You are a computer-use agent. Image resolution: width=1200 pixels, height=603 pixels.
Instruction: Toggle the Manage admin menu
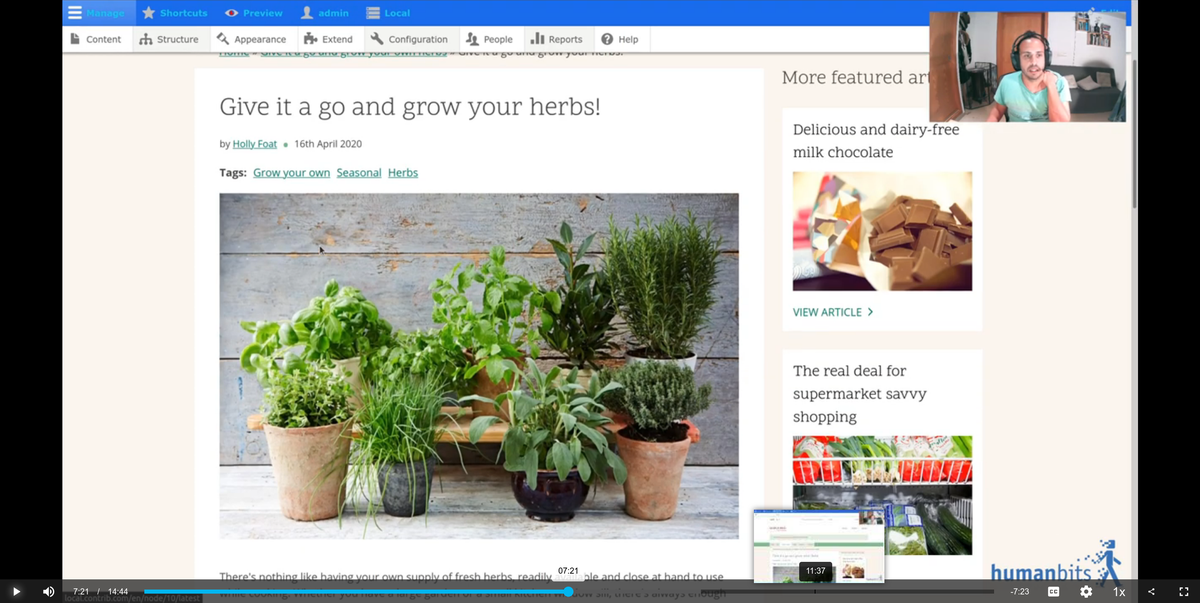click(98, 13)
